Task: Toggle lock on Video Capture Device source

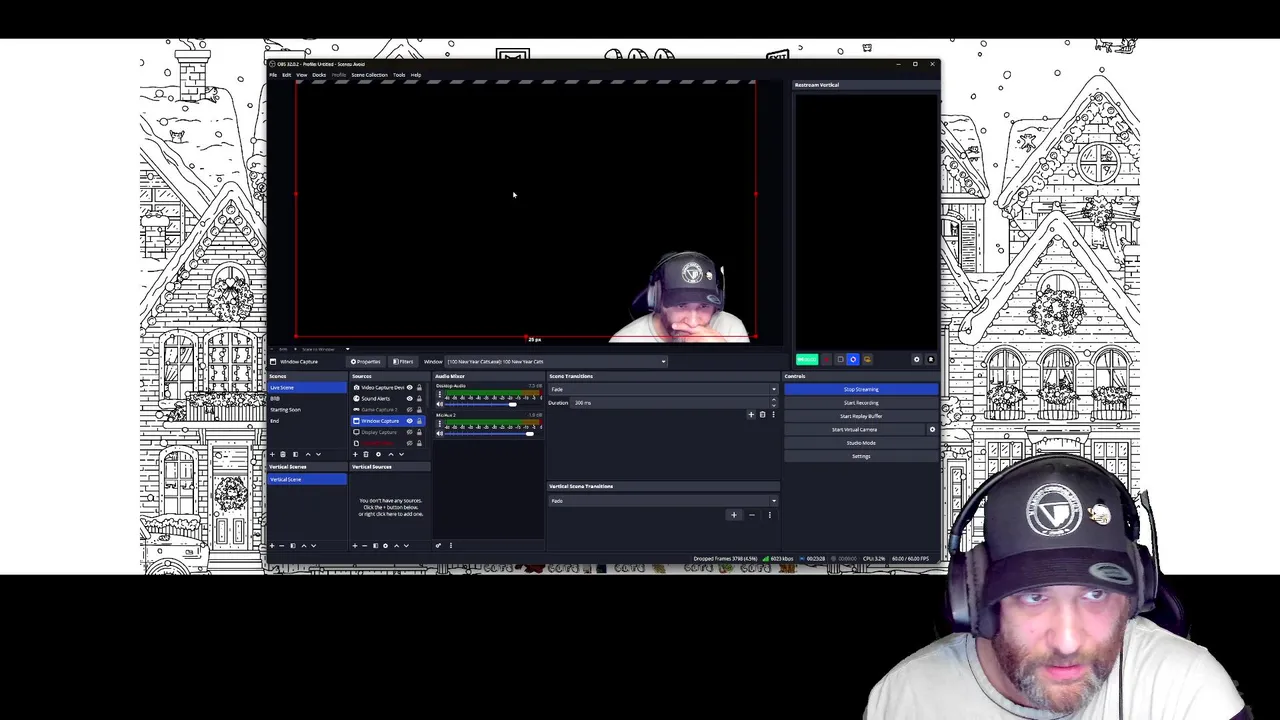Action: [419, 388]
